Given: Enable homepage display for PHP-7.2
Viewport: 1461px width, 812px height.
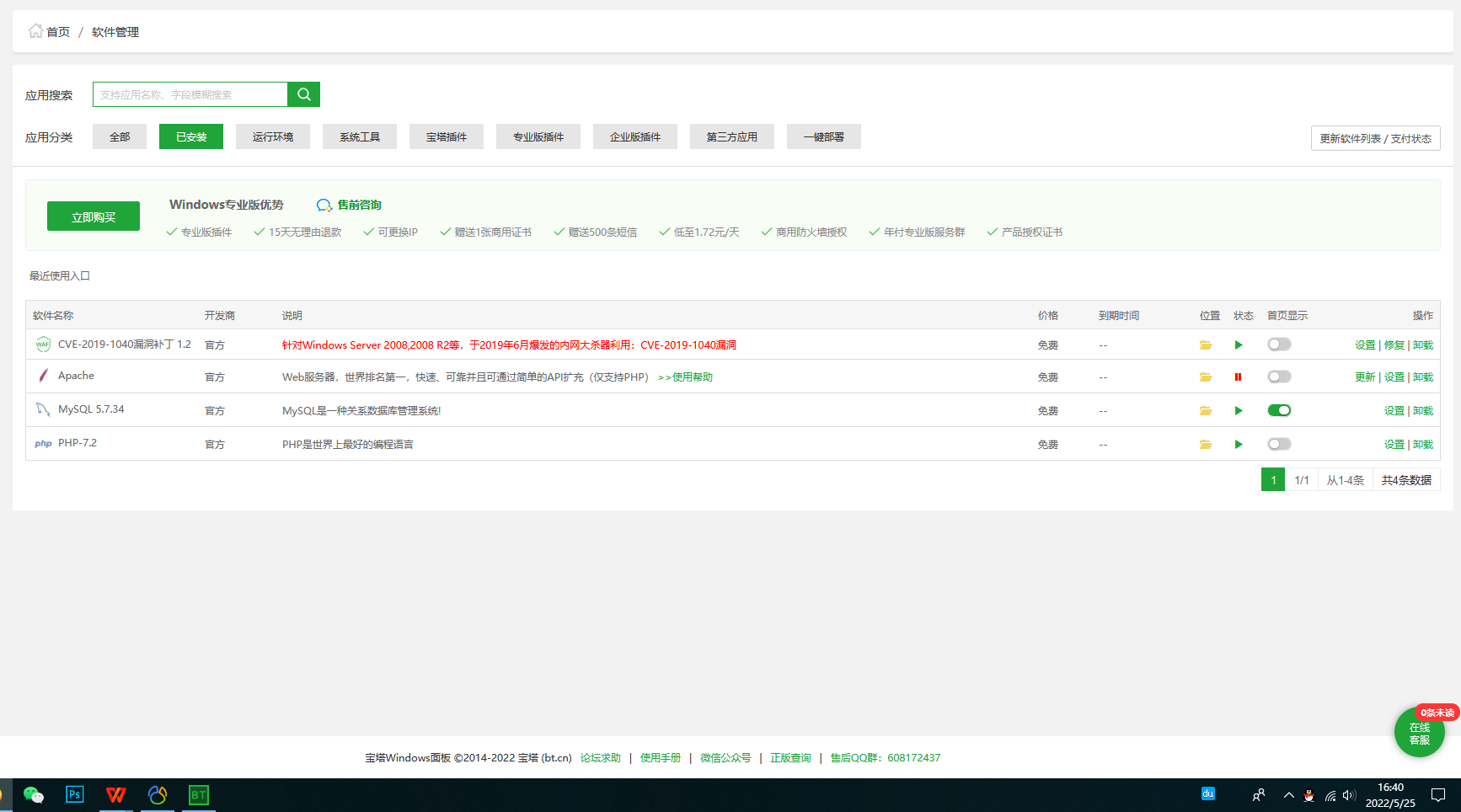Looking at the screenshot, I should (1279, 444).
